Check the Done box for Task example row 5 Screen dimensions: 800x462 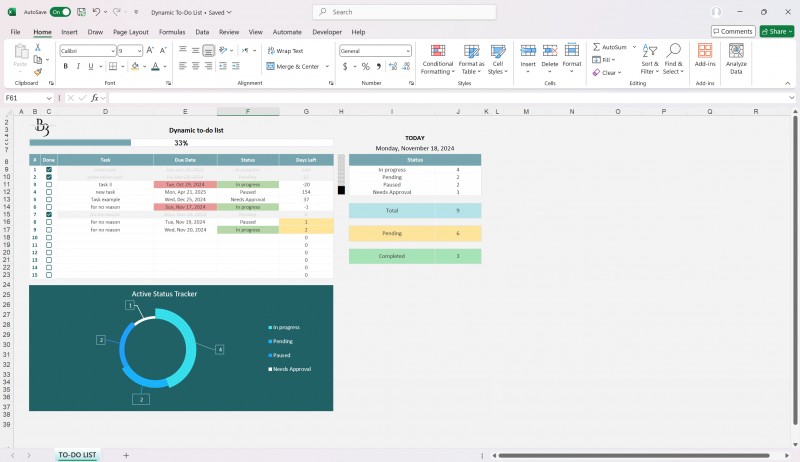pyautogui.click(x=49, y=200)
